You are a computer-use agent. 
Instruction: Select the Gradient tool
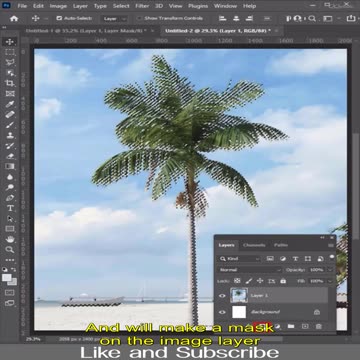point(10,166)
